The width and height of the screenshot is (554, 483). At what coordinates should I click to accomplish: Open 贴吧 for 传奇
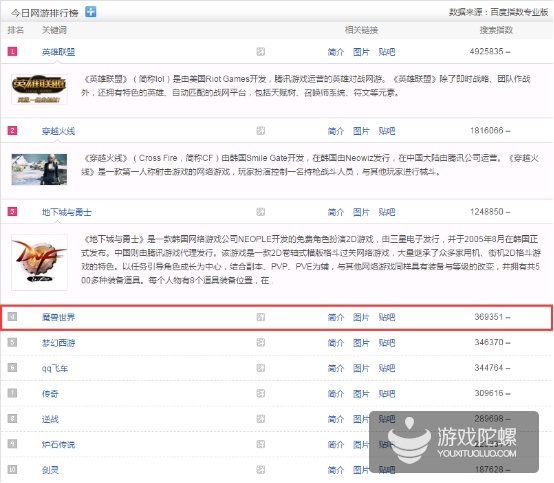pos(387,393)
